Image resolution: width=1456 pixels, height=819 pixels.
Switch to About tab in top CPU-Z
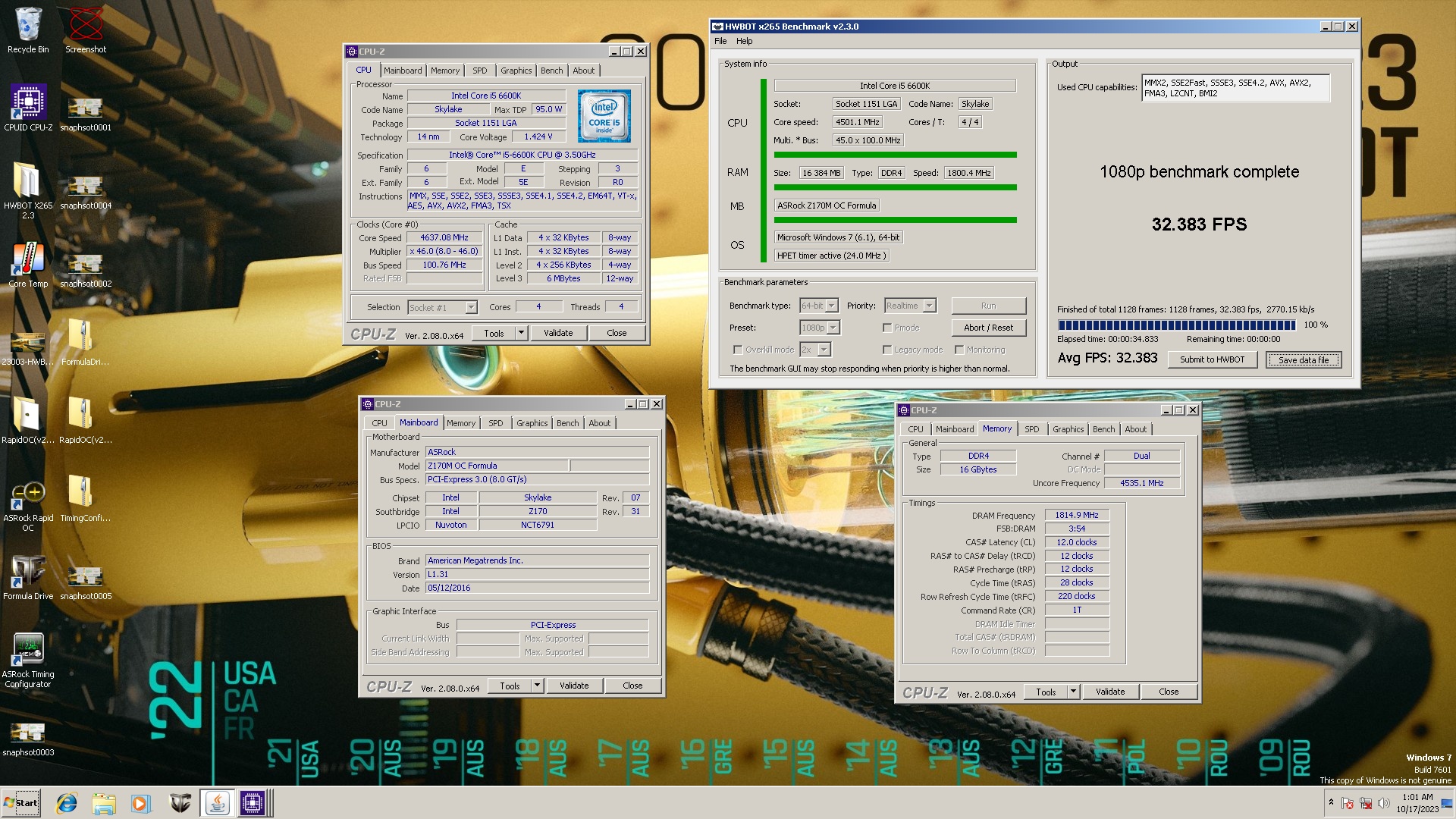[583, 71]
